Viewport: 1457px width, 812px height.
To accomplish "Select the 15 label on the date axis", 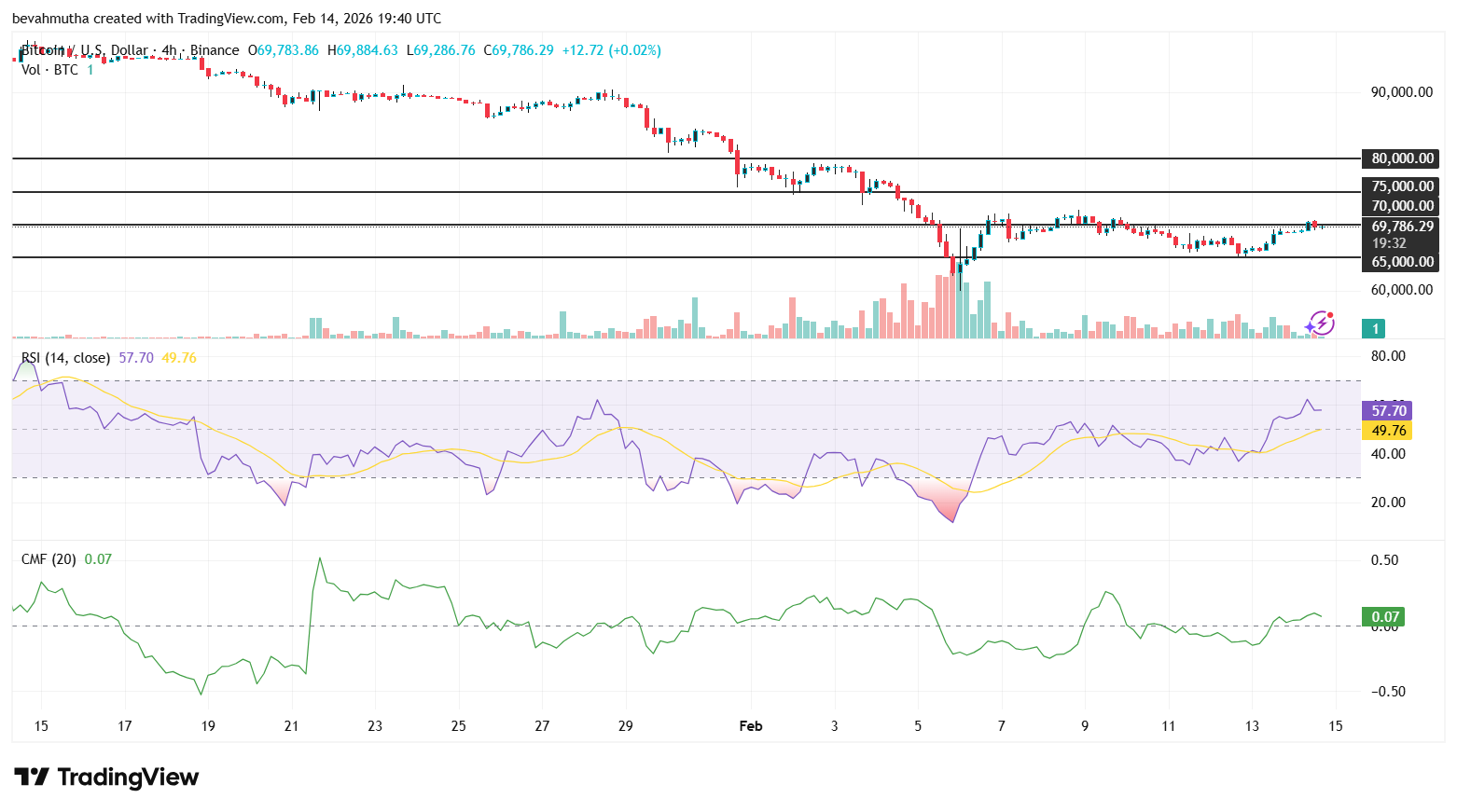I will [42, 725].
